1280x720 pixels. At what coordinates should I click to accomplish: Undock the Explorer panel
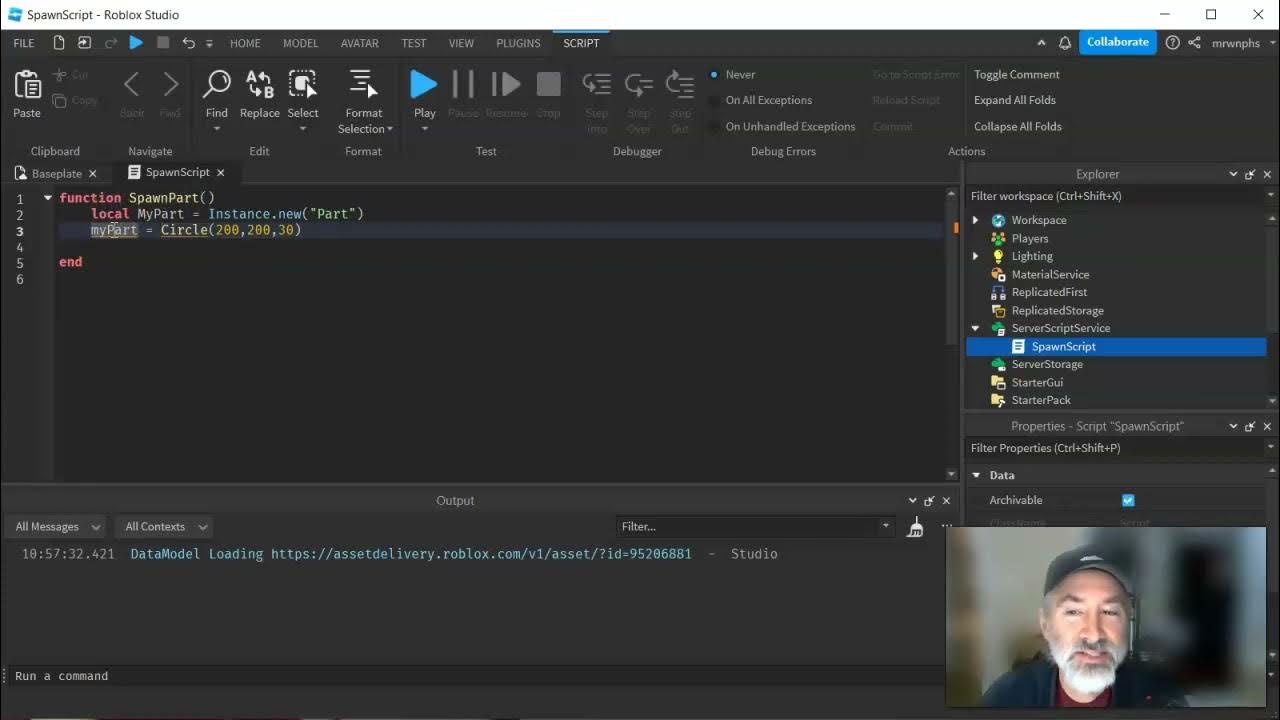click(x=1250, y=174)
